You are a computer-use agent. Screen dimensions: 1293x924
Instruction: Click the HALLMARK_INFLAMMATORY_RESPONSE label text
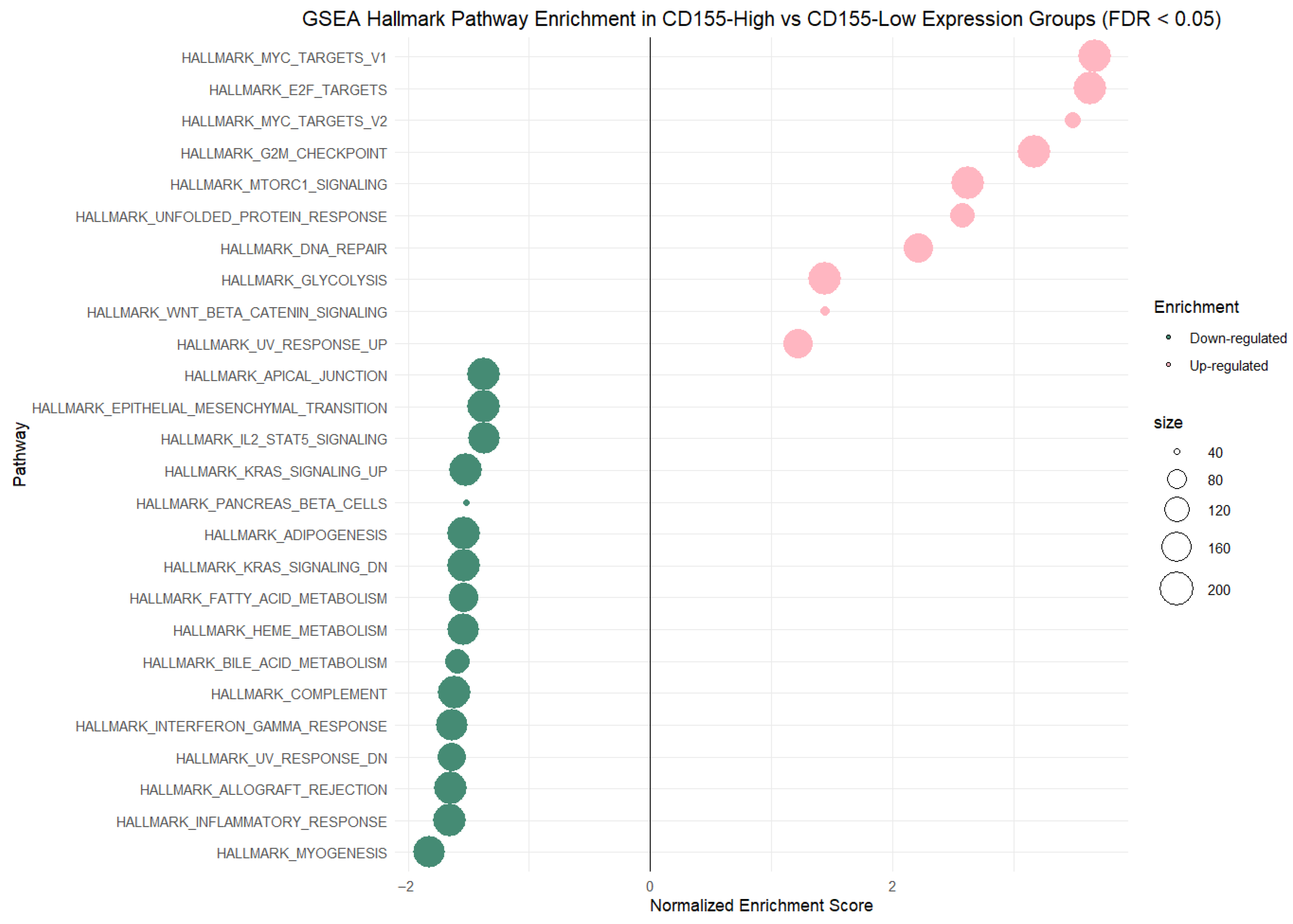[x=251, y=821]
